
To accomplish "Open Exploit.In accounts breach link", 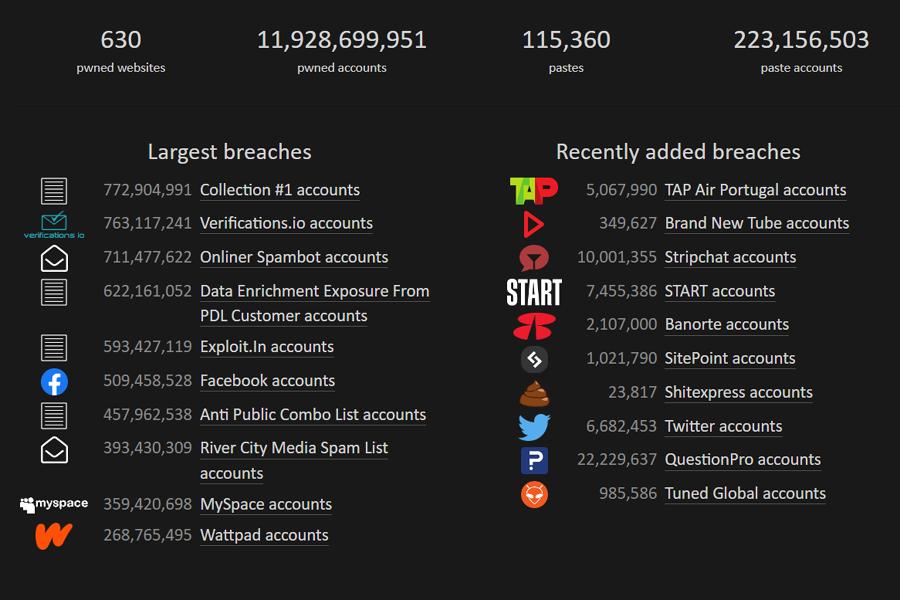I will coord(267,347).
